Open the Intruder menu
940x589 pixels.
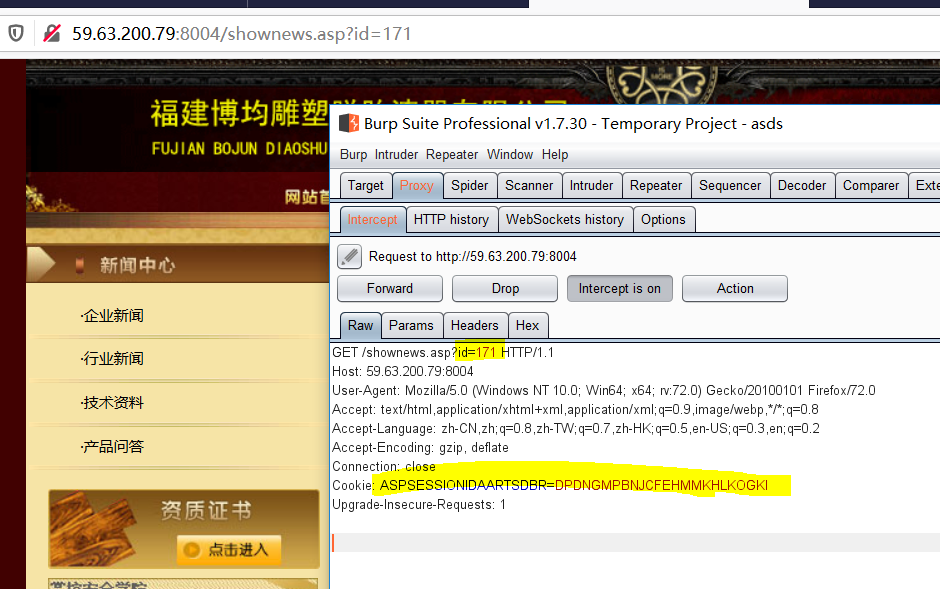[x=396, y=155]
